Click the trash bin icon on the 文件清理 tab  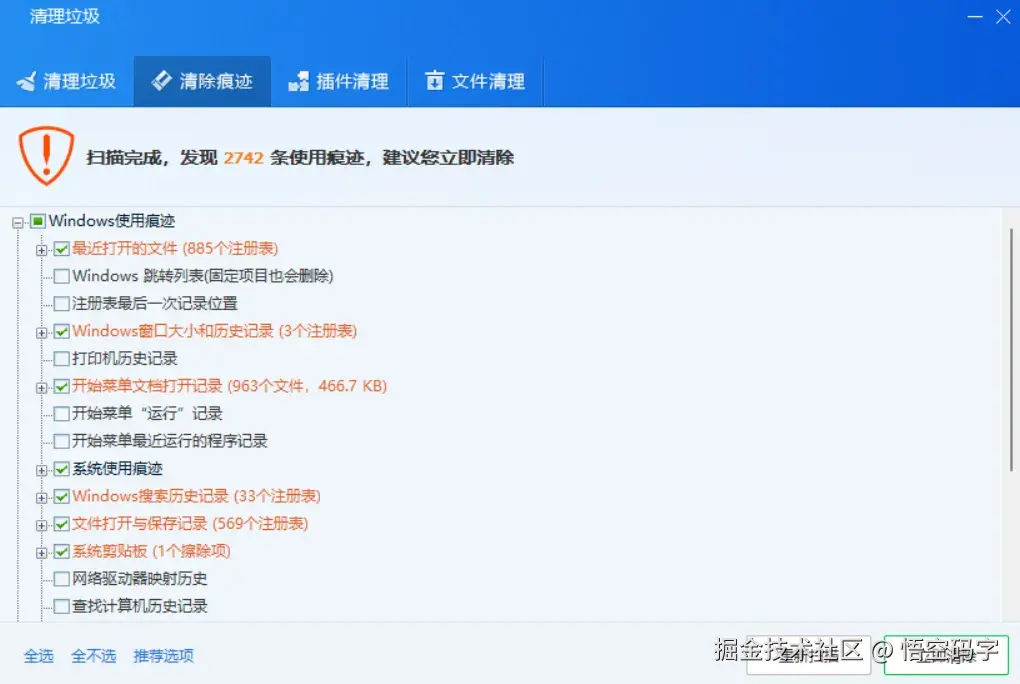click(436, 82)
